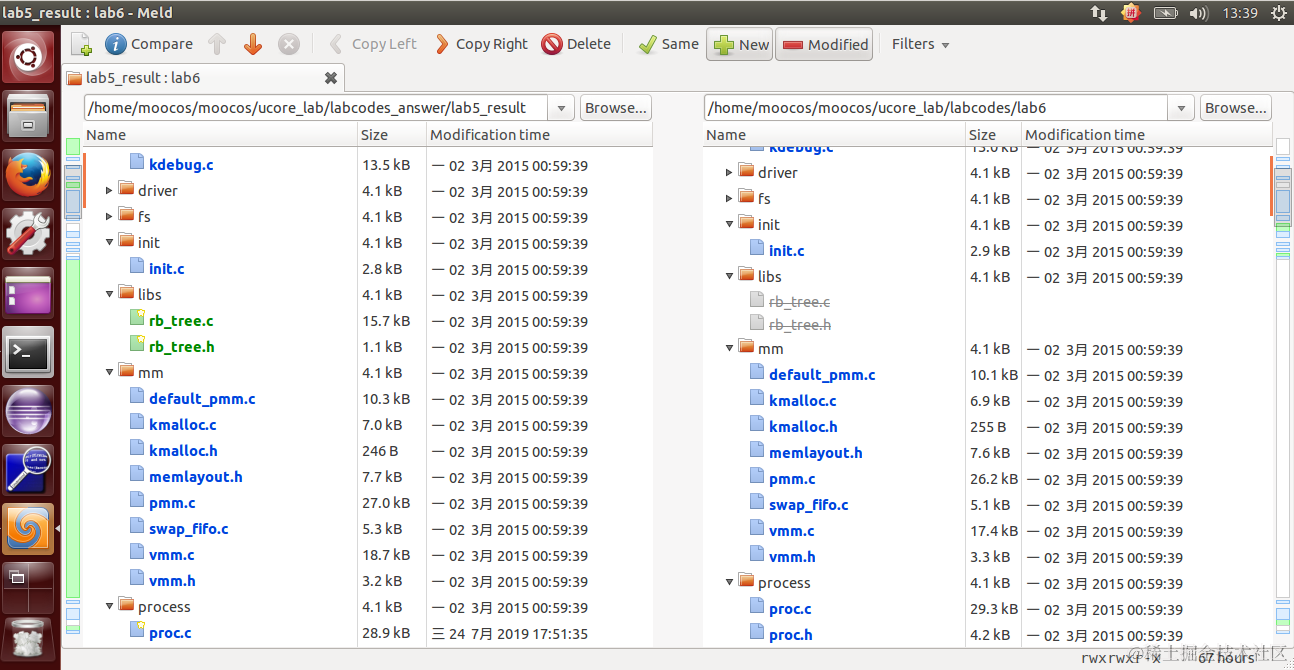The image size is (1294, 670).
Task: Click Copy Left in toolbar
Action: (372, 44)
